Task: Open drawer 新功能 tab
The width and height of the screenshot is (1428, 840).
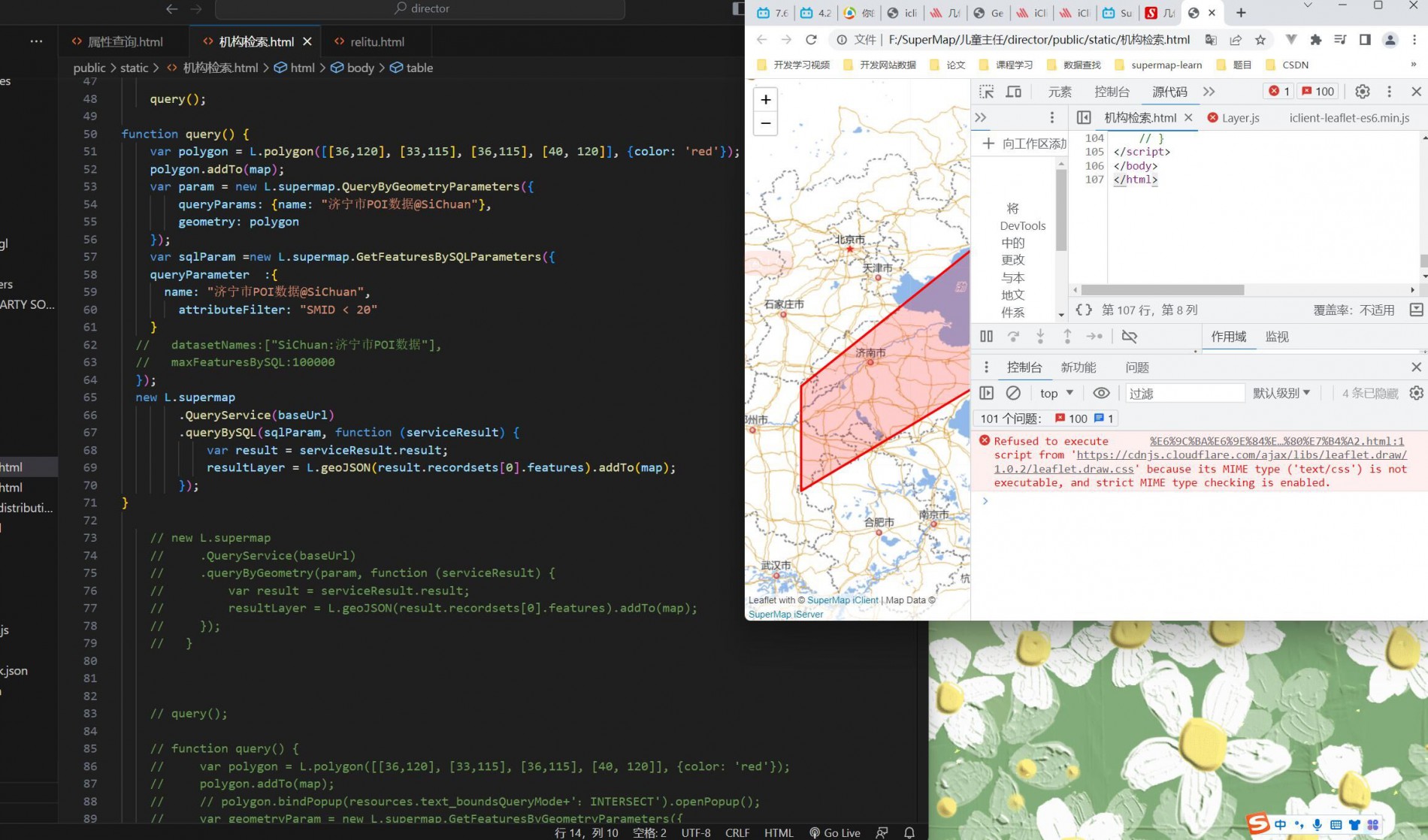Action: 1078,367
